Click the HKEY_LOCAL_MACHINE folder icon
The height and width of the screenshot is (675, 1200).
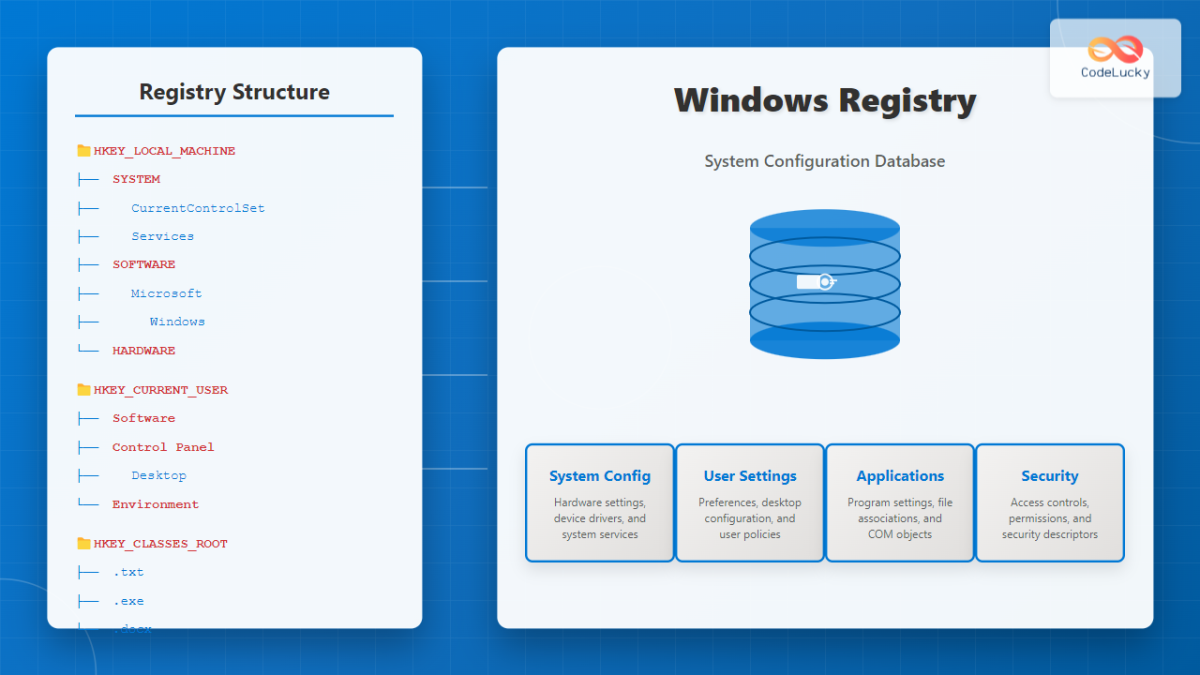pos(83,150)
